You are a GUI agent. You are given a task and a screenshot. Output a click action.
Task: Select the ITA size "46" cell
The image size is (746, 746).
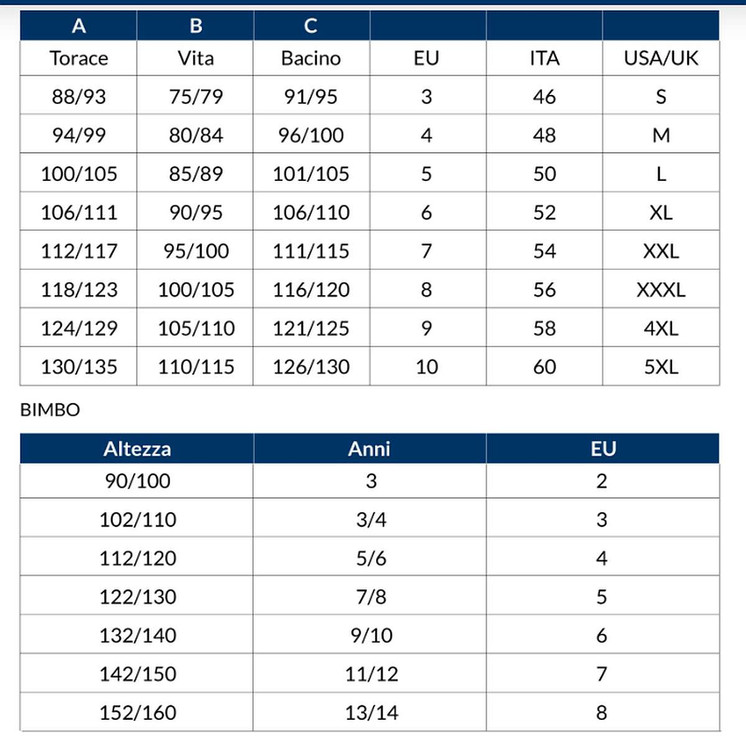pyautogui.click(x=544, y=97)
